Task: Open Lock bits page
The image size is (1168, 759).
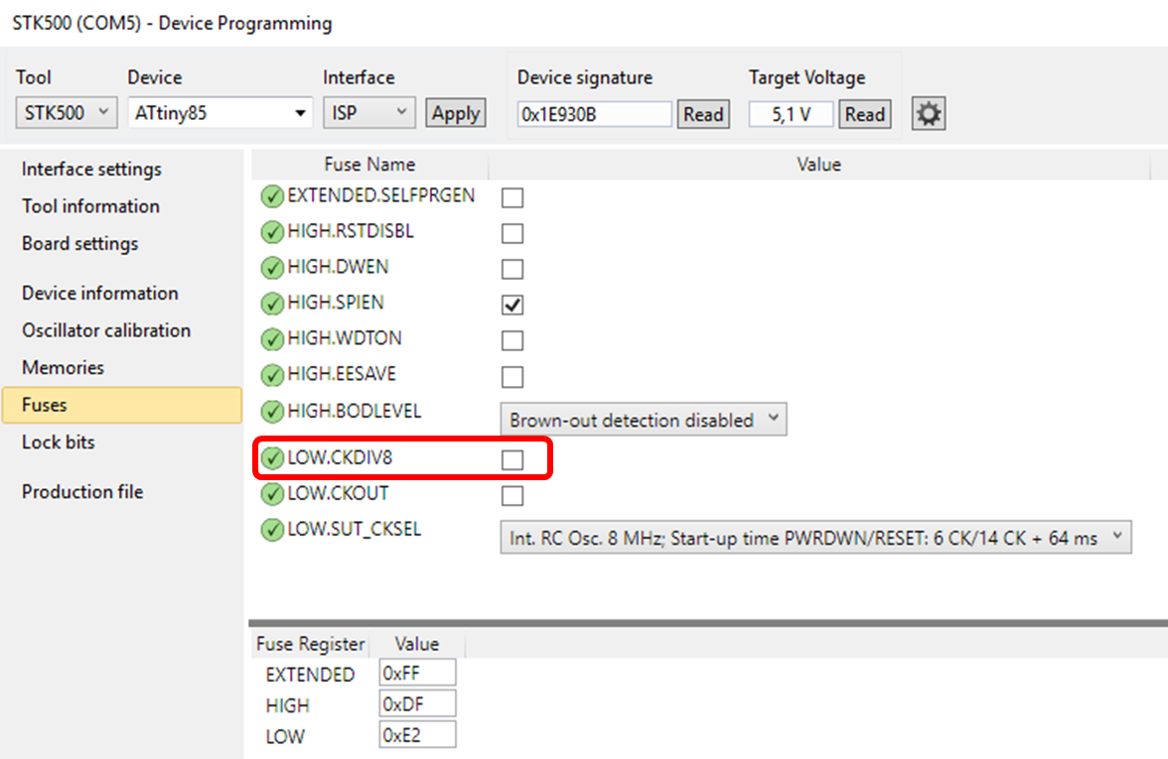Action: pyautogui.click(x=58, y=442)
